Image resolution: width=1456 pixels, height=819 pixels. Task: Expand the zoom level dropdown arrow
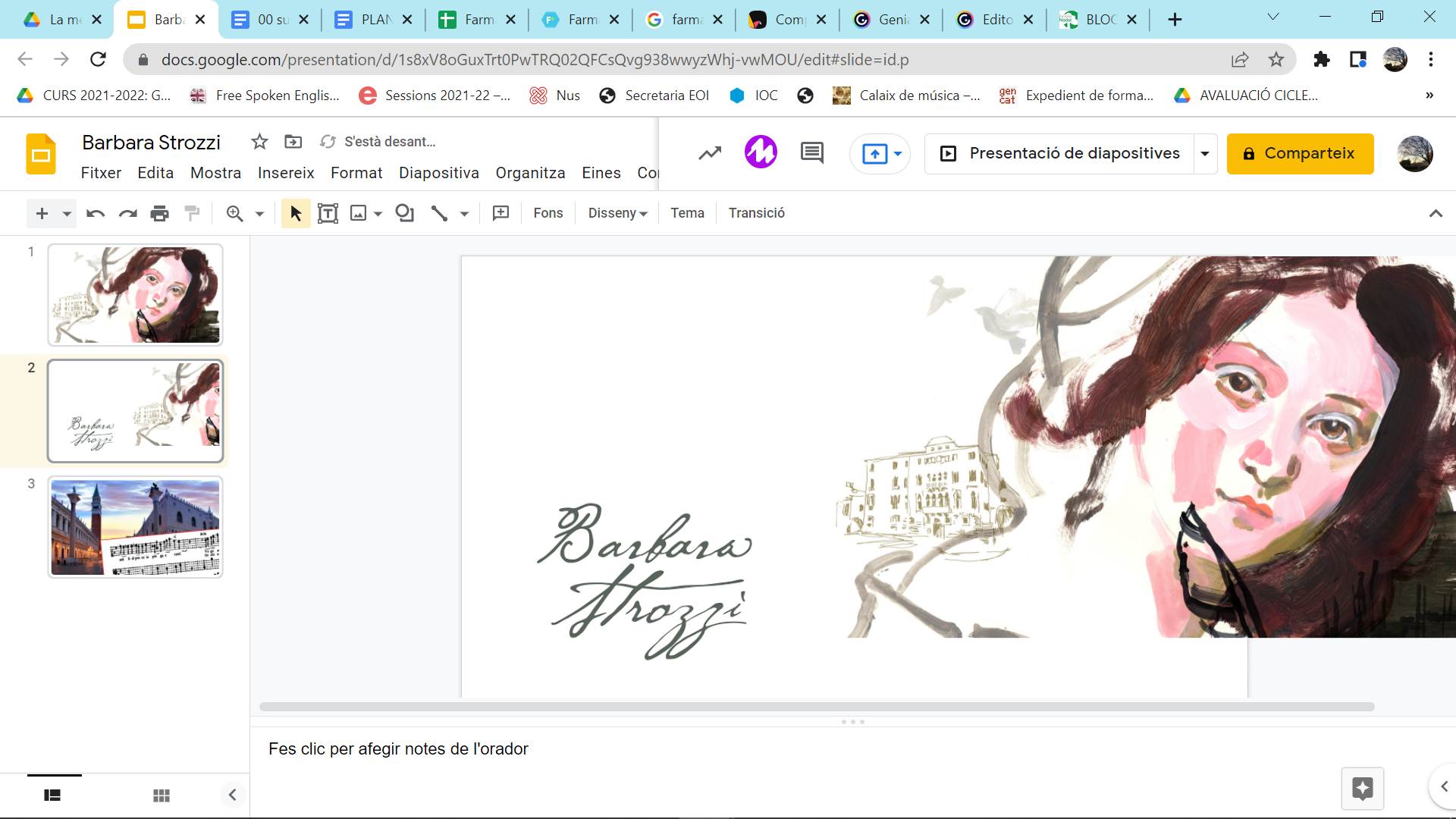tap(259, 215)
